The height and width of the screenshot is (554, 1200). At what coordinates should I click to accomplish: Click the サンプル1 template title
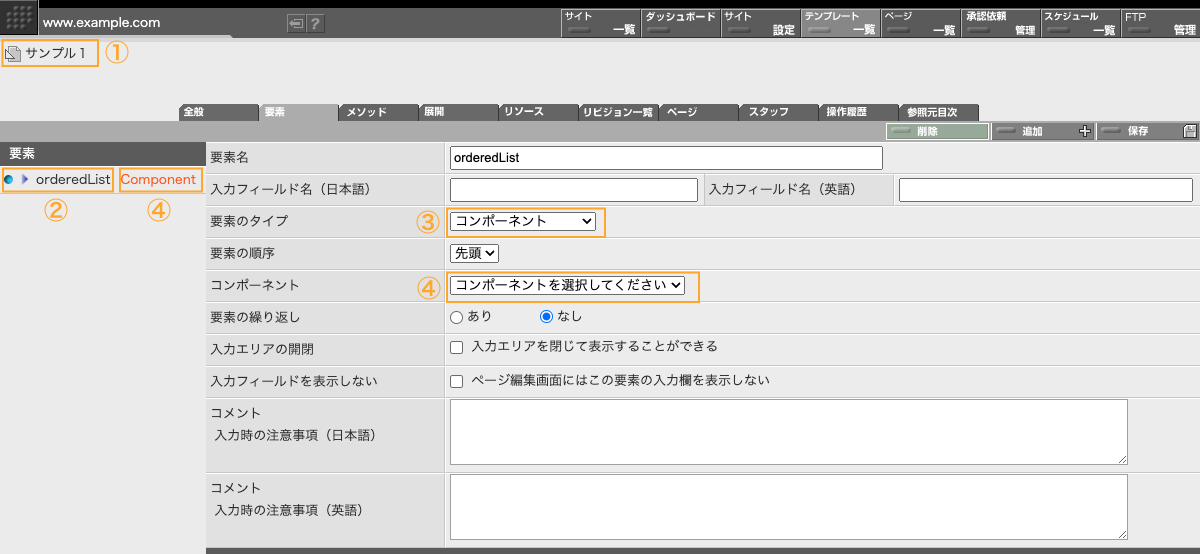[x=56, y=53]
